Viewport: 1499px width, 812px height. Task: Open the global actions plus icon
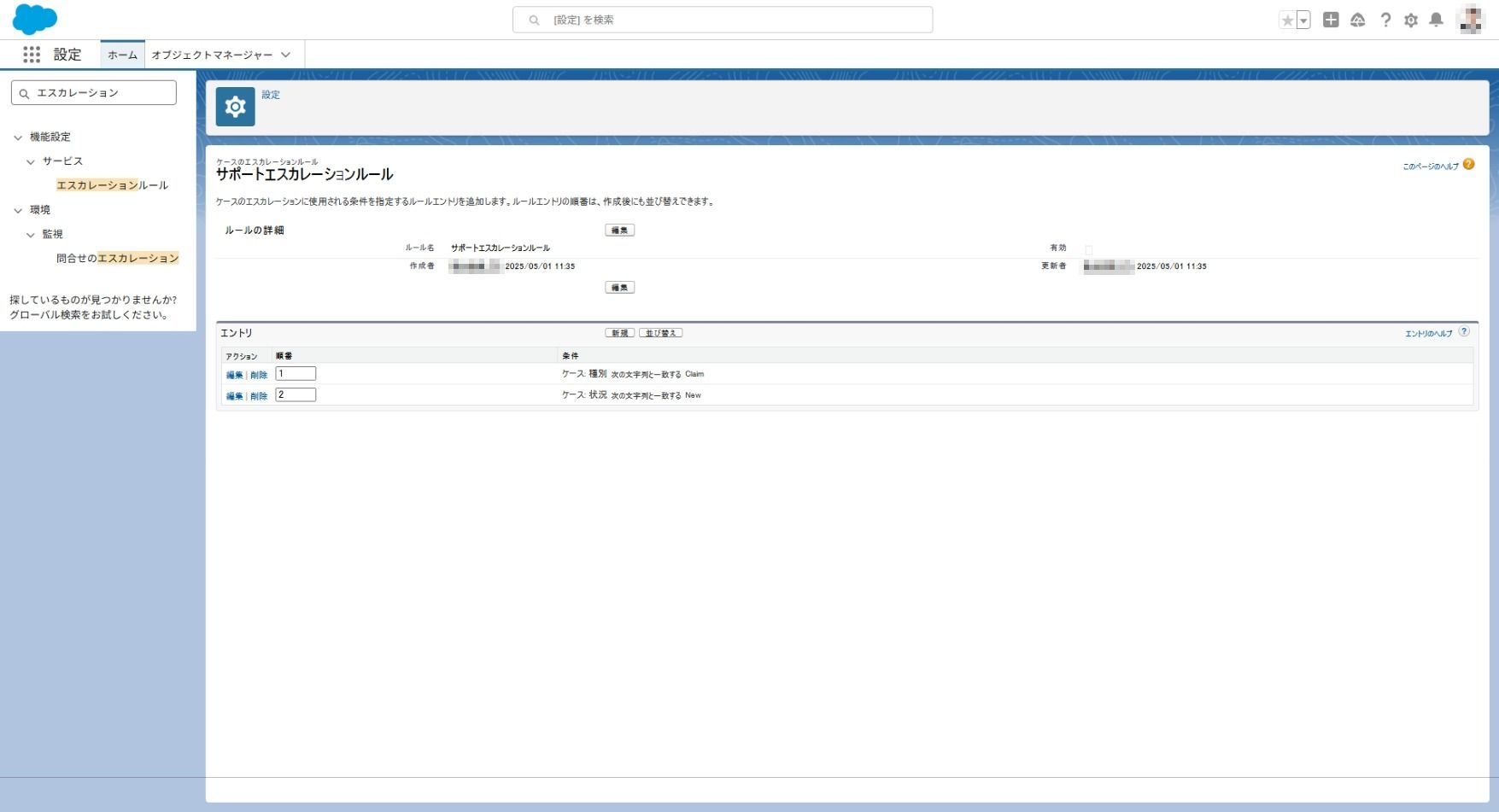pos(1331,20)
